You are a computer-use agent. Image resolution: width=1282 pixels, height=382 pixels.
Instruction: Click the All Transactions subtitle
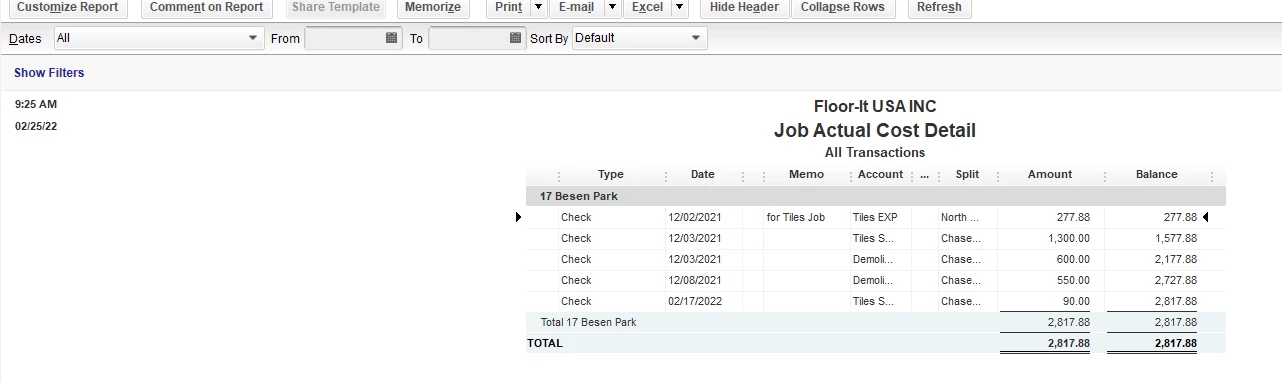coord(875,152)
